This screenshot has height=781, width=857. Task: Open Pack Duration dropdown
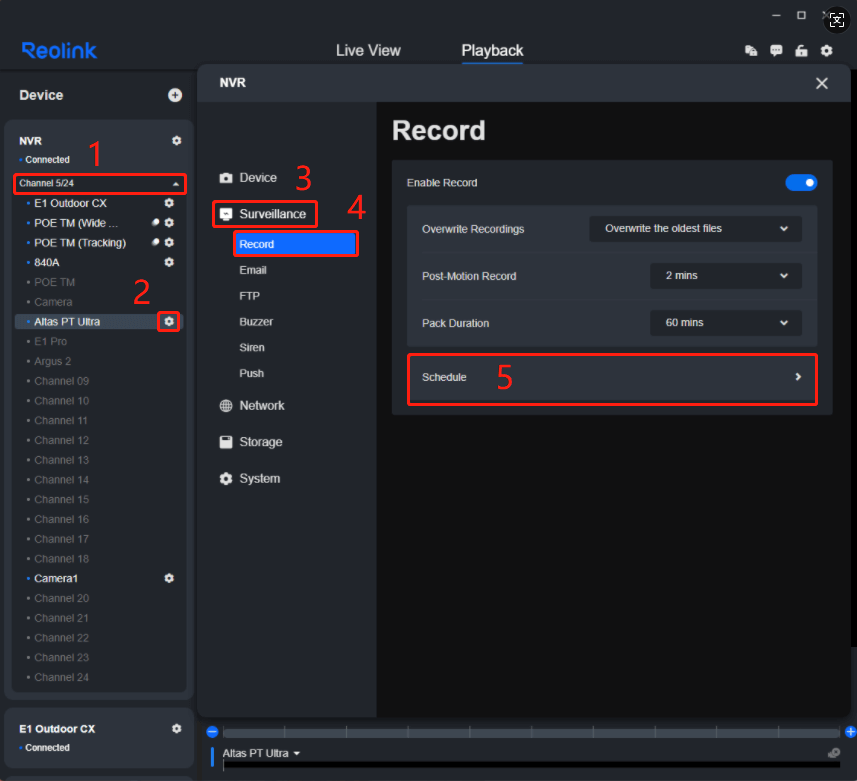(x=725, y=322)
